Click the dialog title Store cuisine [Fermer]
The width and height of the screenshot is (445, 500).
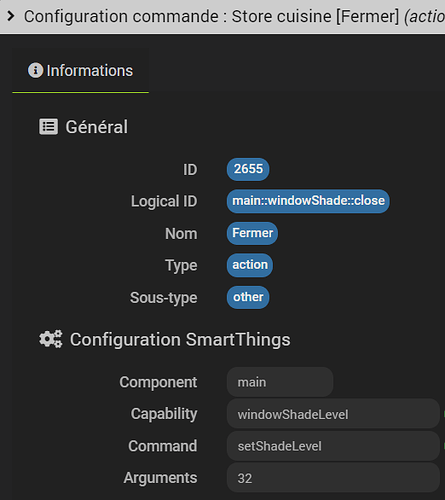(x=315, y=16)
